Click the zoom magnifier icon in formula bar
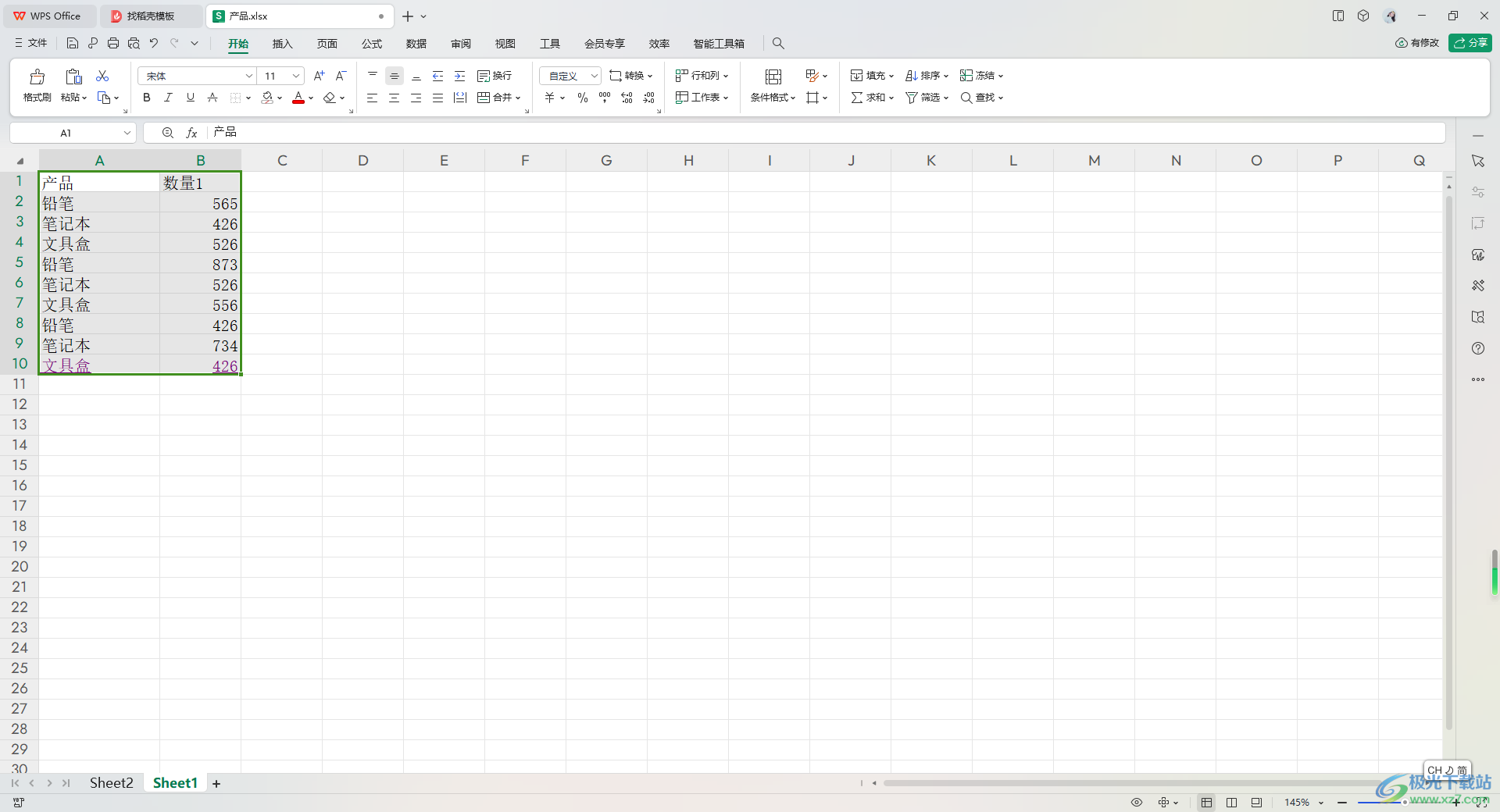1500x812 pixels. point(168,133)
